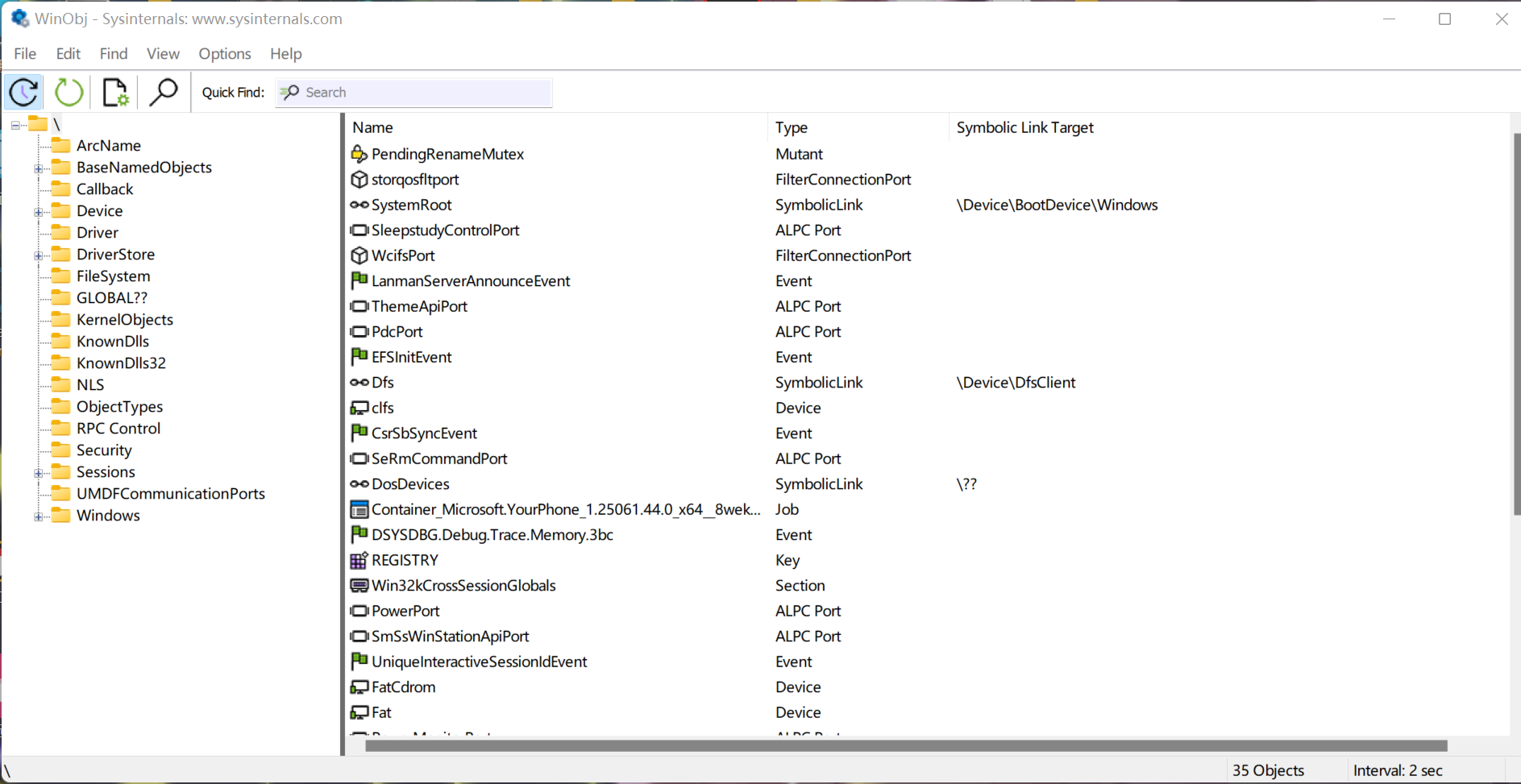Screen dimensions: 1521x784
Task: Click the Win32kCrossSessionGlobals section icon
Action: (x=359, y=586)
